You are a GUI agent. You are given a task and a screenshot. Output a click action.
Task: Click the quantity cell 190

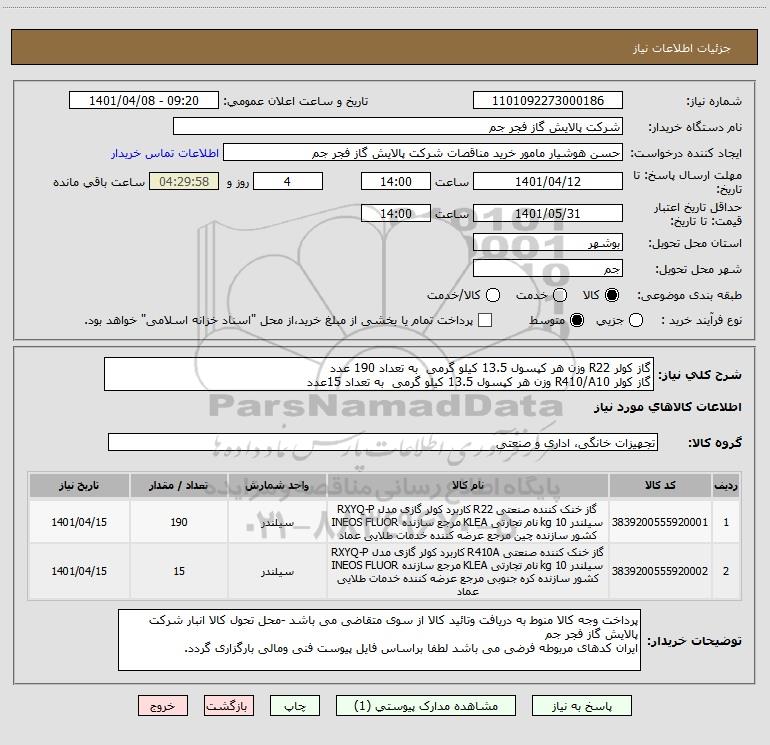click(x=179, y=522)
